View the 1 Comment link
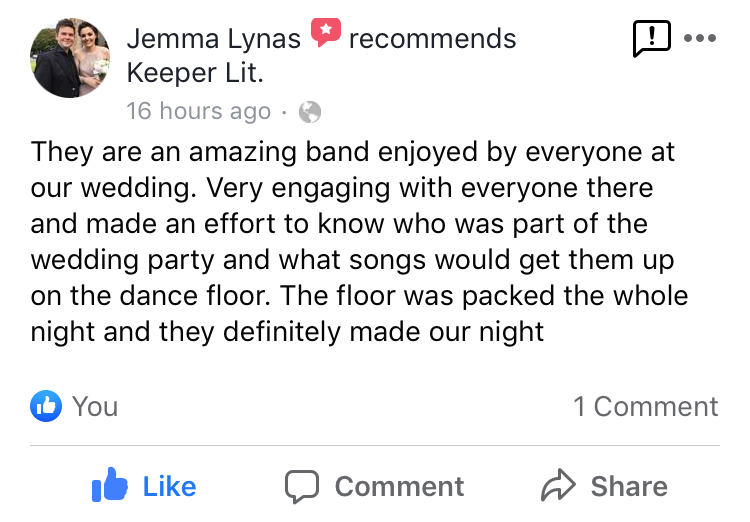750x522 pixels. pos(645,406)
